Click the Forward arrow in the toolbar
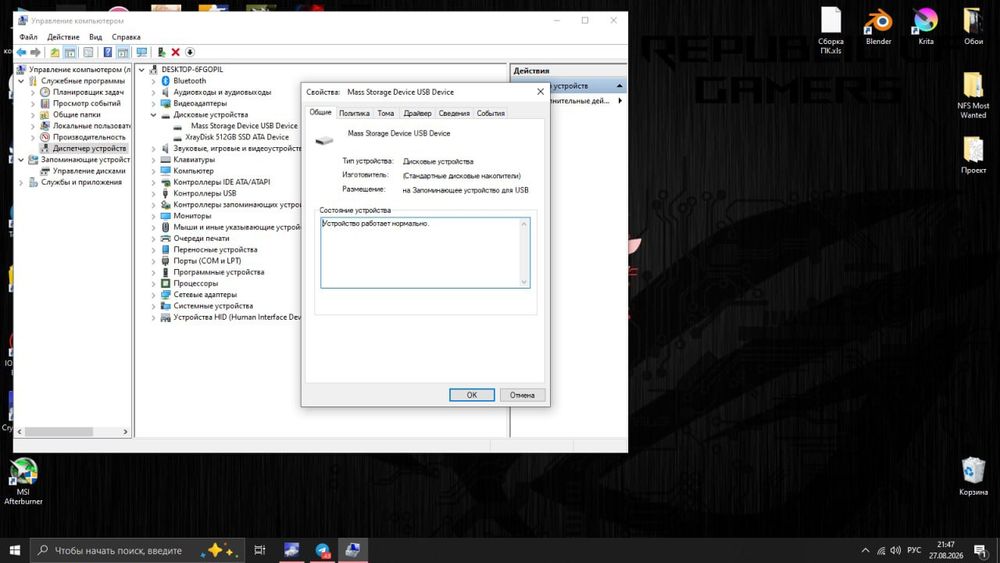The image size is (1000, 563). coord(36,52)
